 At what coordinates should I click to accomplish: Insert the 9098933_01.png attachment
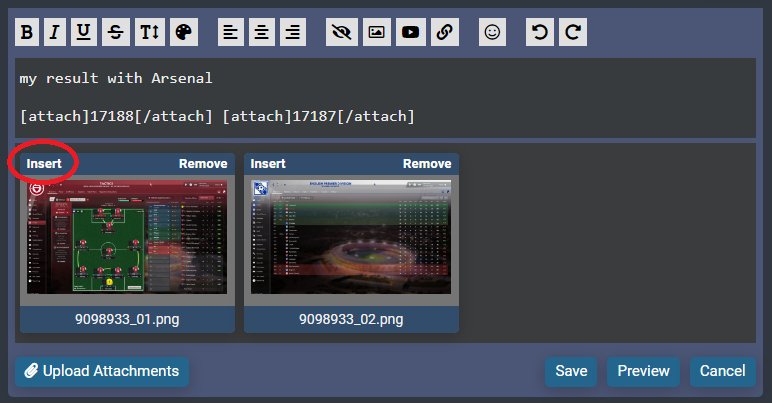coord(44,164)
